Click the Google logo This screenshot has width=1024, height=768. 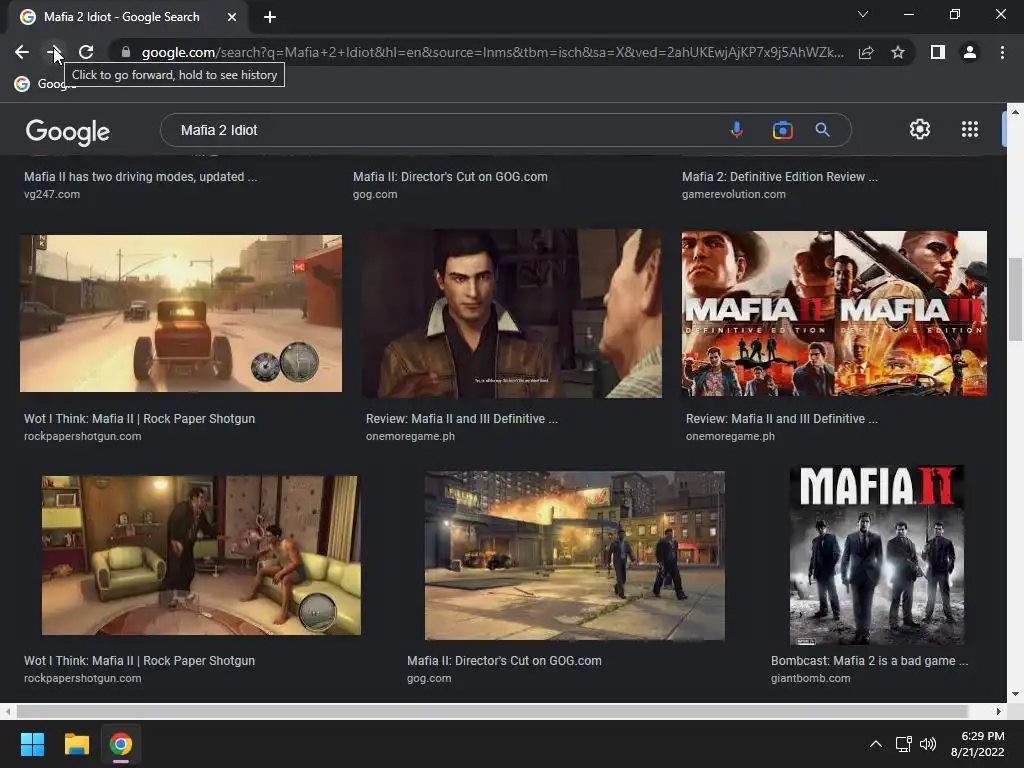[x=68, y=131]
